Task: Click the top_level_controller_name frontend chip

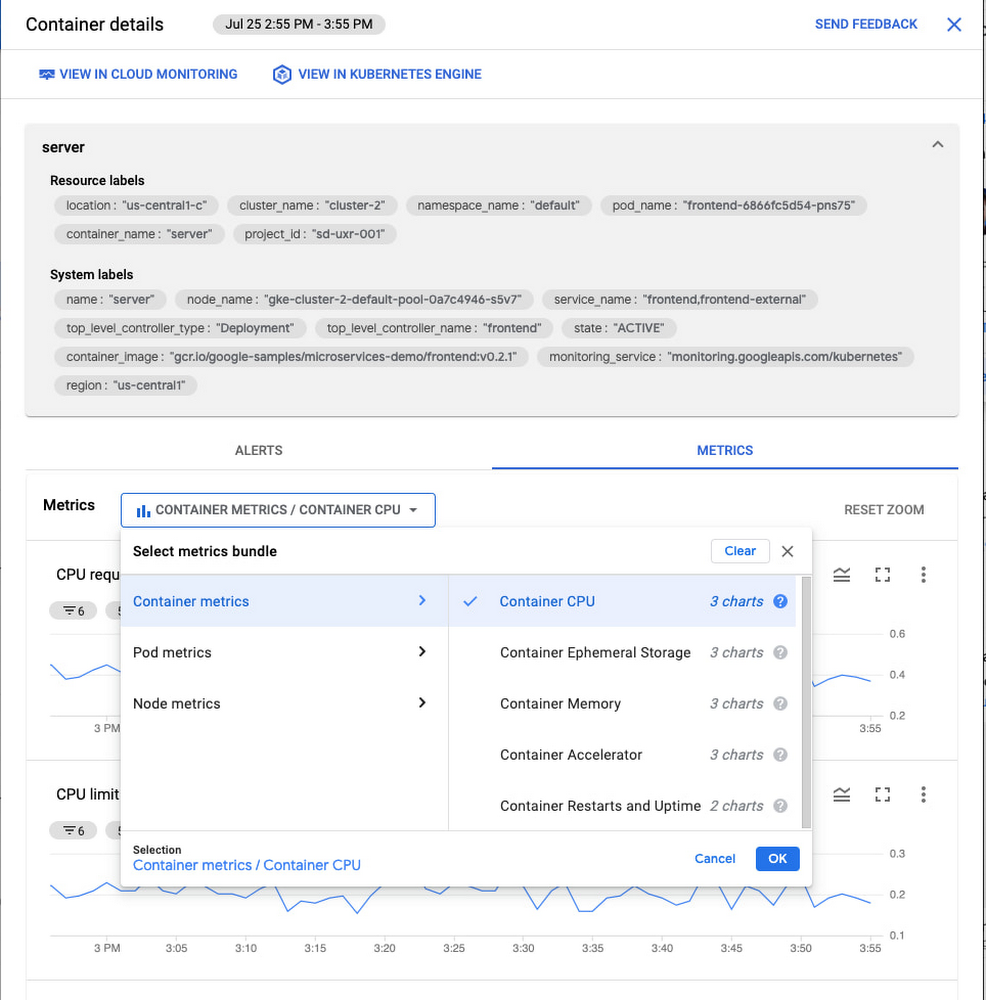Action: coord(434,328)
